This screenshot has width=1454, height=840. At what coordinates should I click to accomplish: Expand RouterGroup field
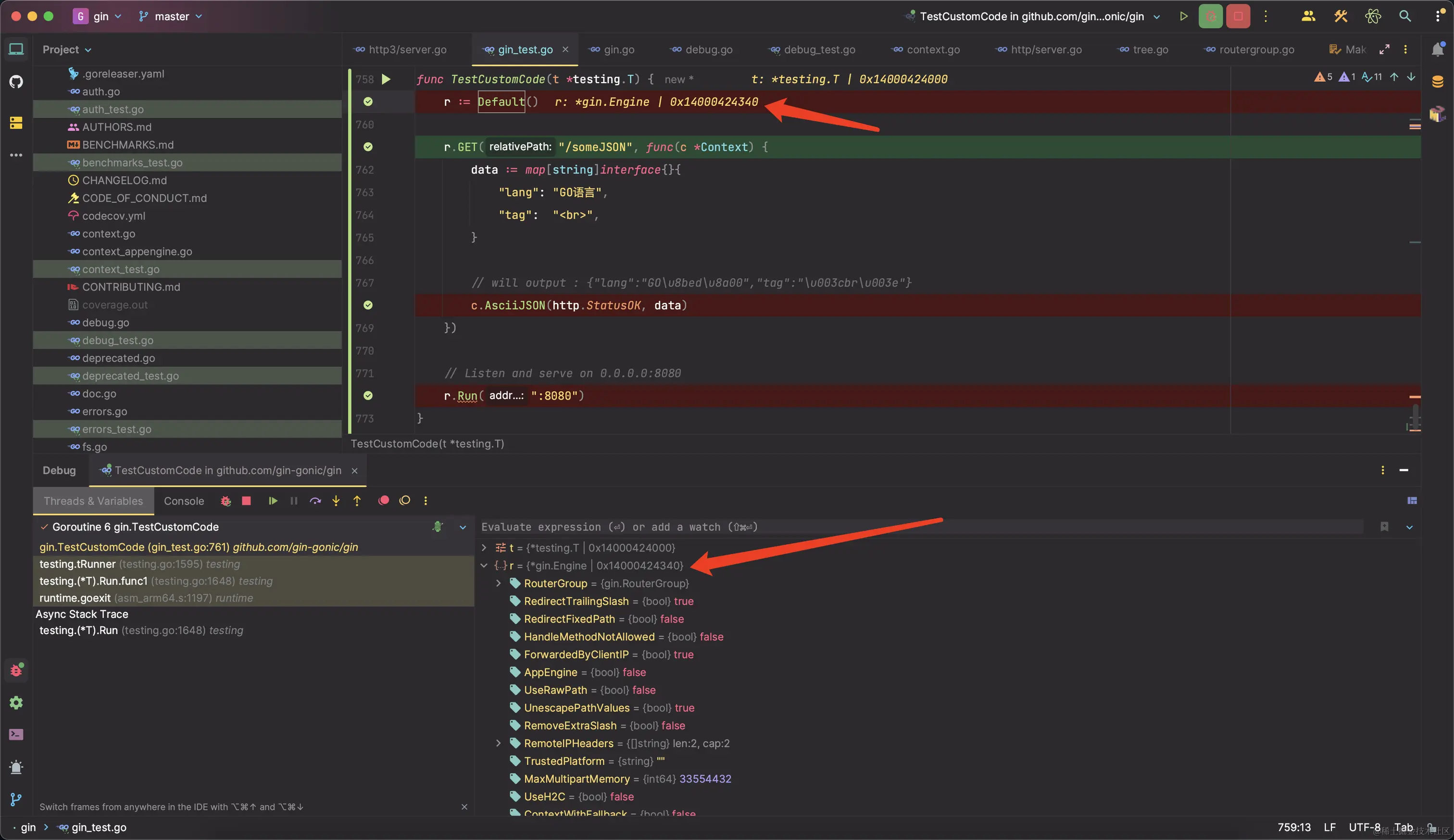(498, 583)
